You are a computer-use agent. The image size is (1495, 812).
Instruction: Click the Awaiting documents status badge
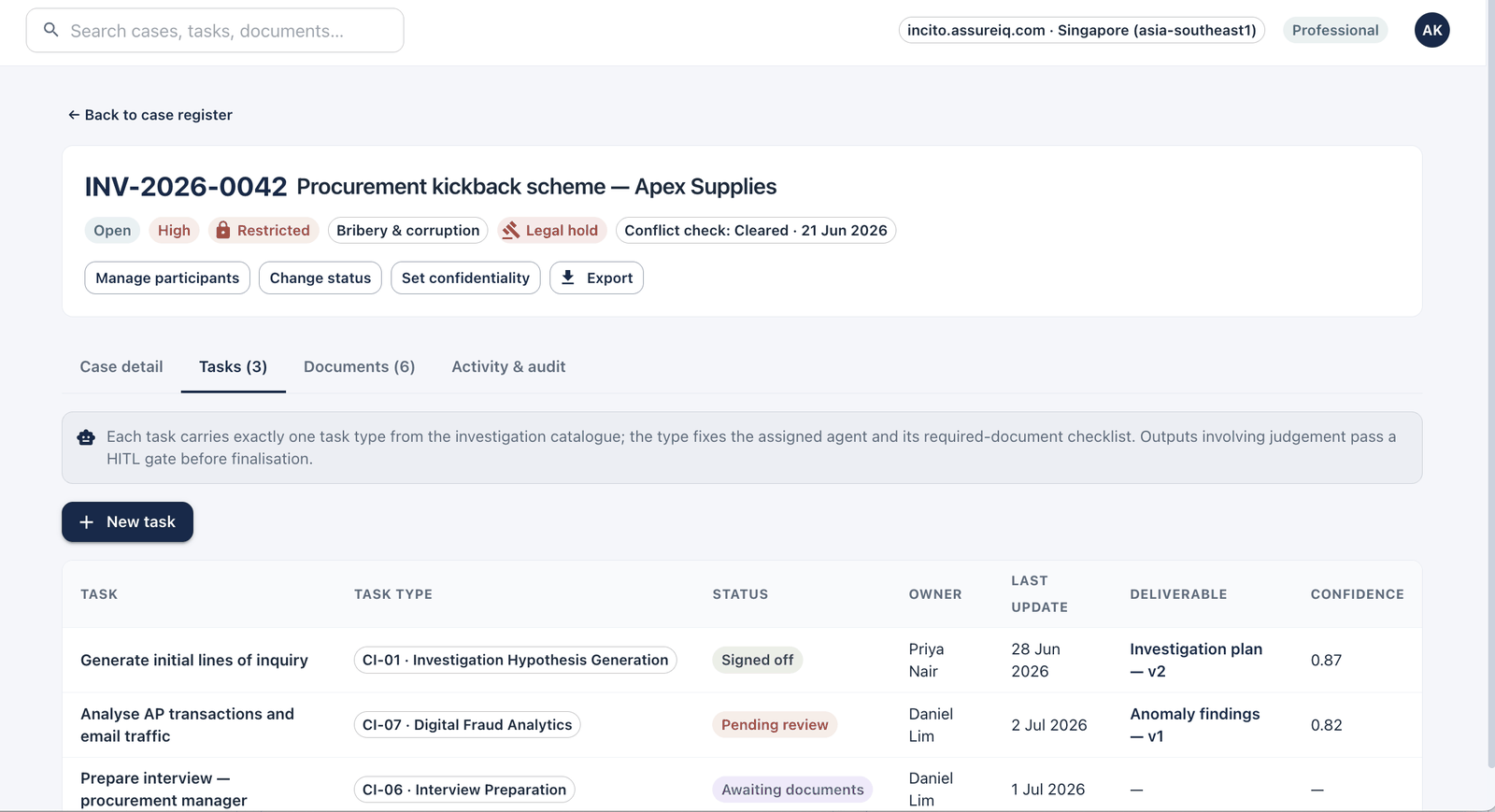[x=792, y=790]
